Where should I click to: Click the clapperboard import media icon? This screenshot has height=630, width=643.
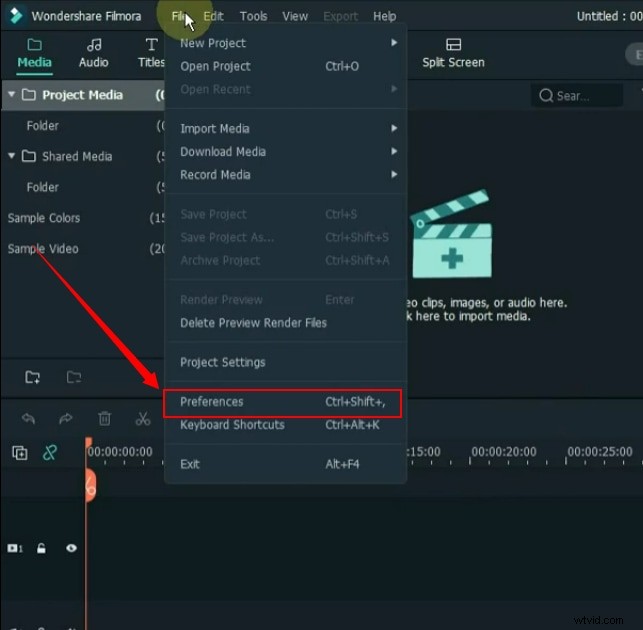[x=451, y=234]
